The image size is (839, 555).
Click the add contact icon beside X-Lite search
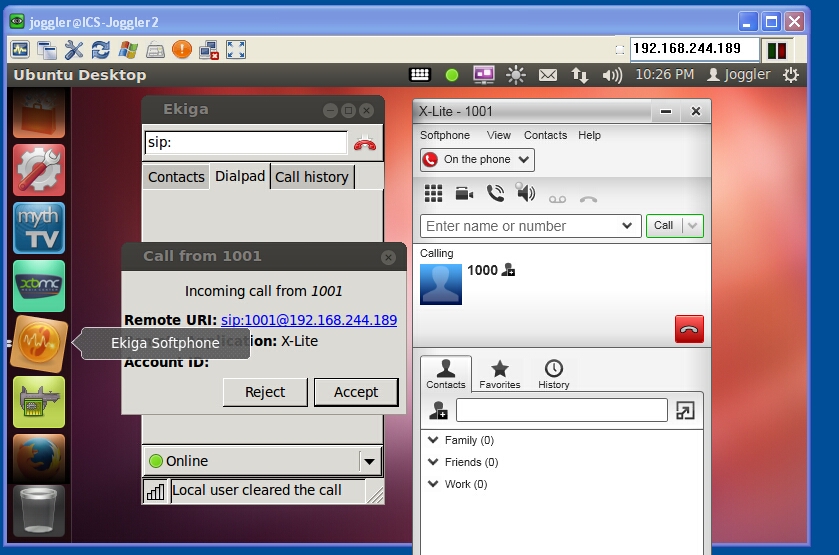pos(438,410)
